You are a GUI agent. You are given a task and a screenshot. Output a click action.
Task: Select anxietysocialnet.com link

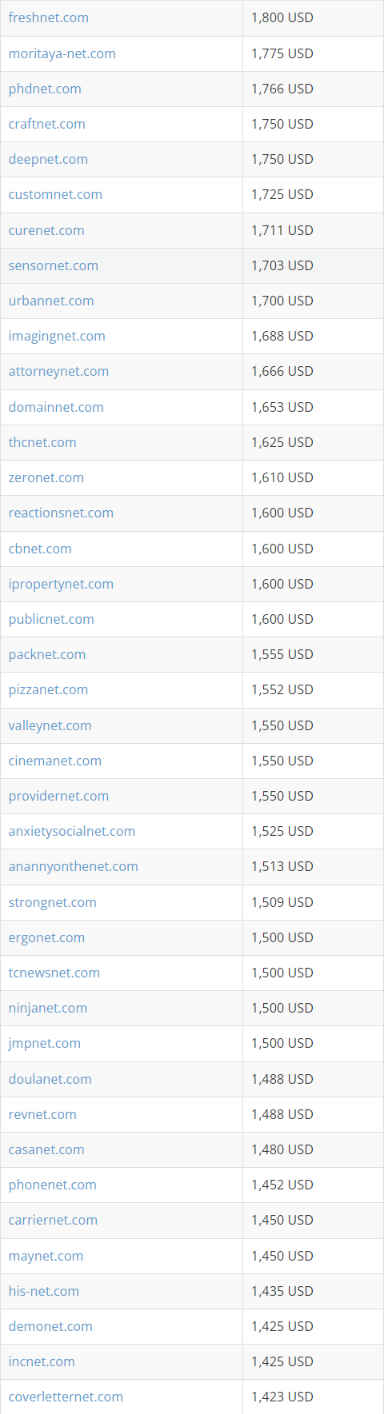coord(72,831)
